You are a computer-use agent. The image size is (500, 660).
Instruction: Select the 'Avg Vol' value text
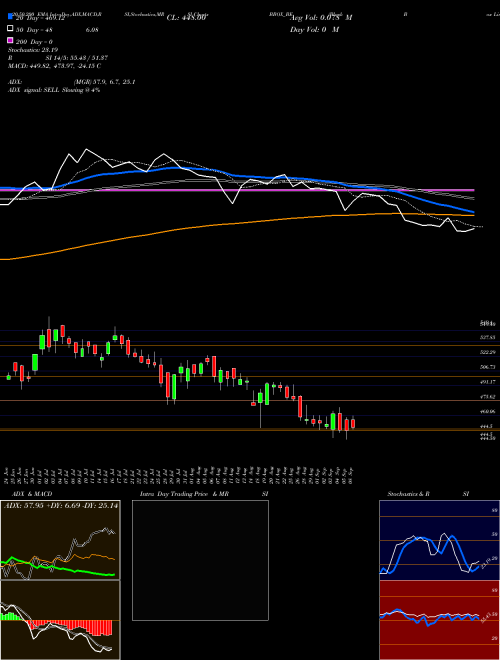[x=322, y=18]
